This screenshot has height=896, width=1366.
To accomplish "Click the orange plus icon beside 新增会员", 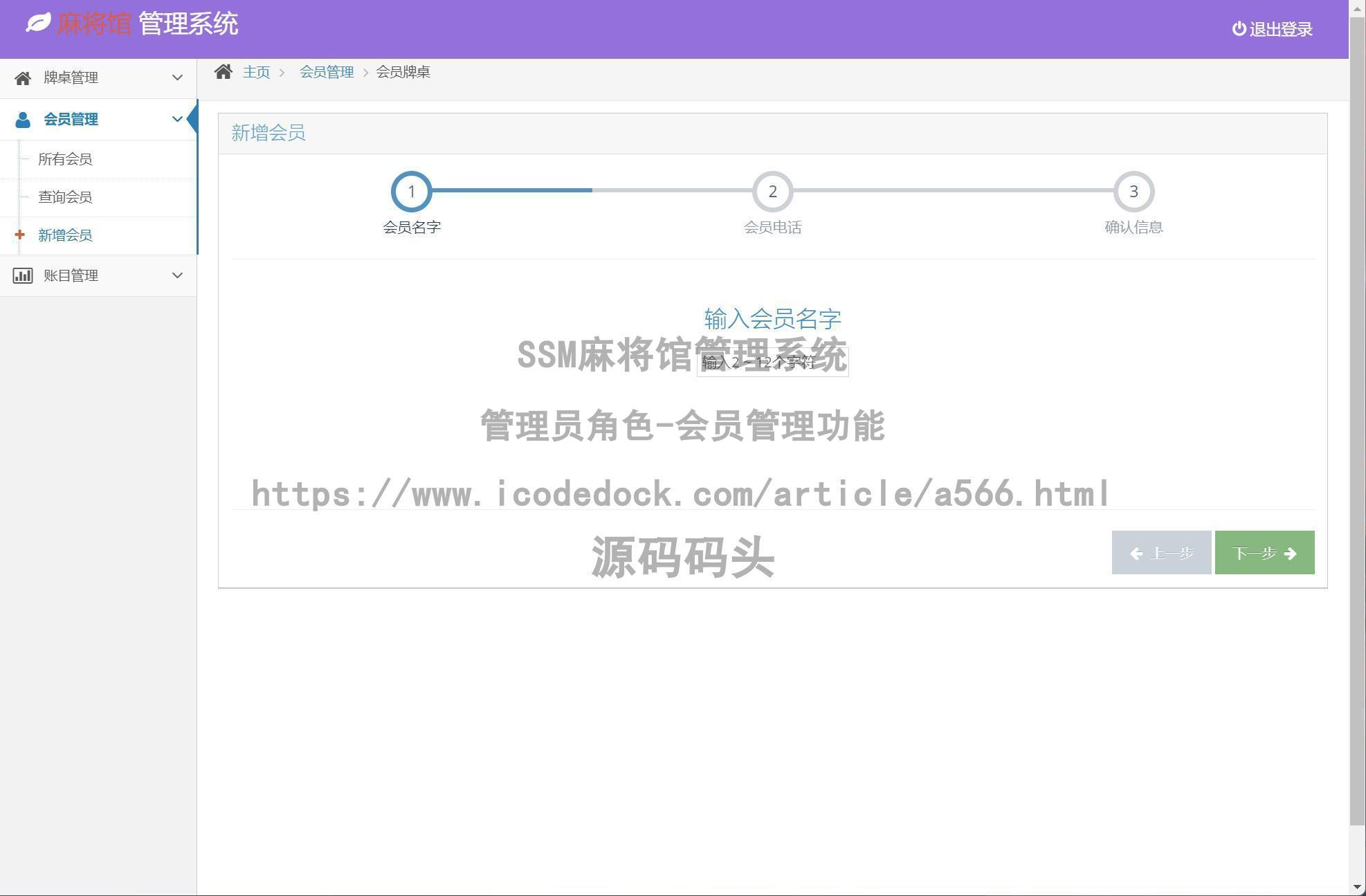I will coord(19,235).
